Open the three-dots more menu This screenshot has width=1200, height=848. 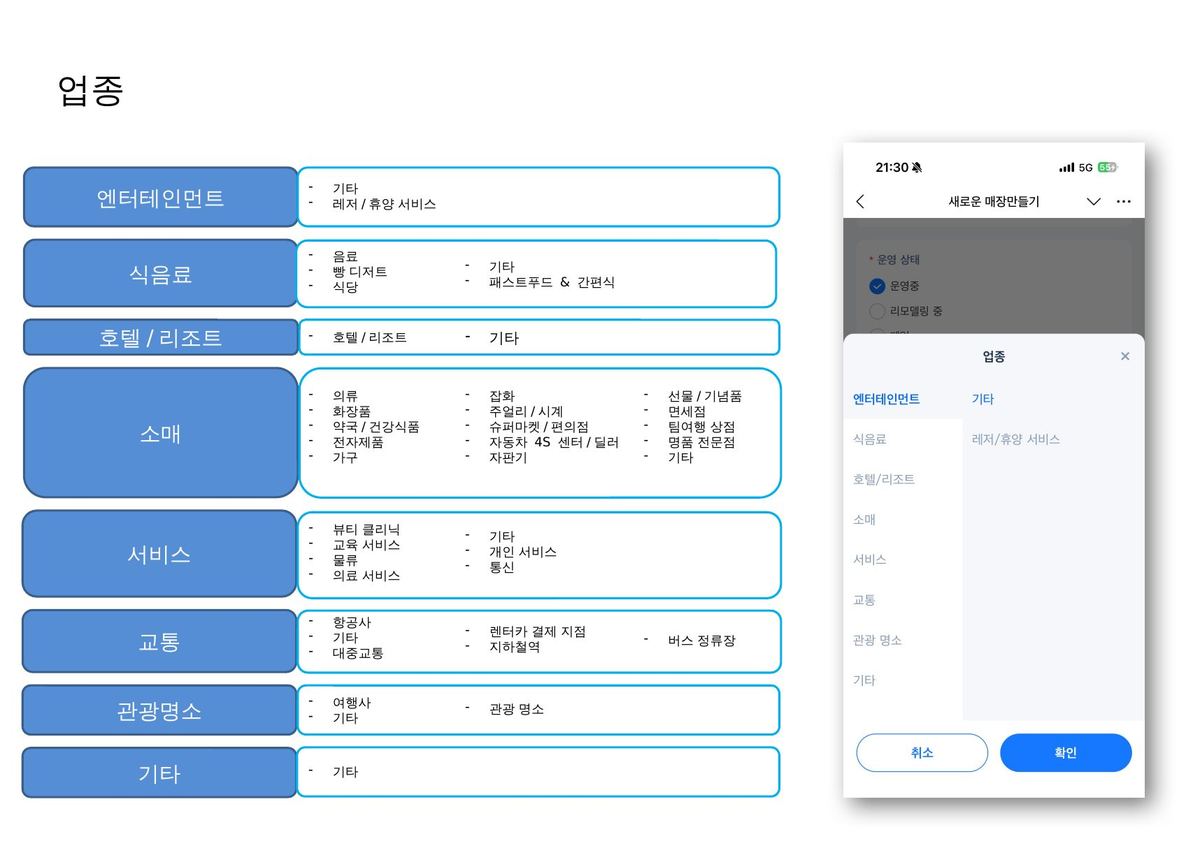pyautogui.click(x=1123, y=201)
